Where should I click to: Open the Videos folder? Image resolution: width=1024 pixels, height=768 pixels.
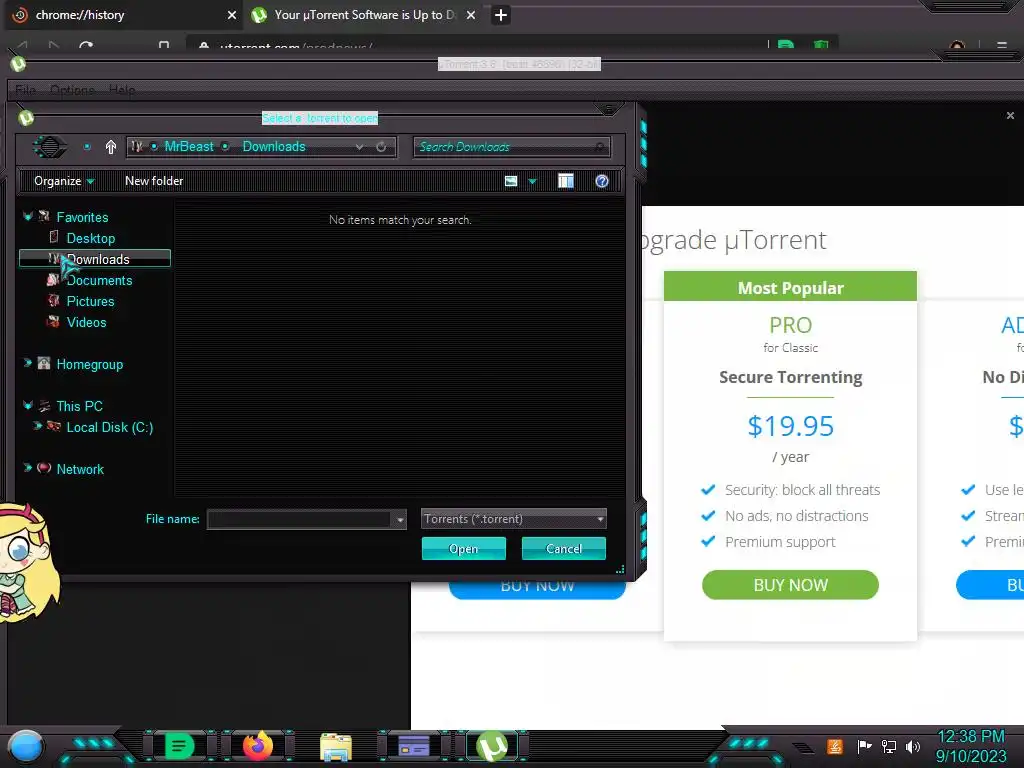(x=86, y=322)
